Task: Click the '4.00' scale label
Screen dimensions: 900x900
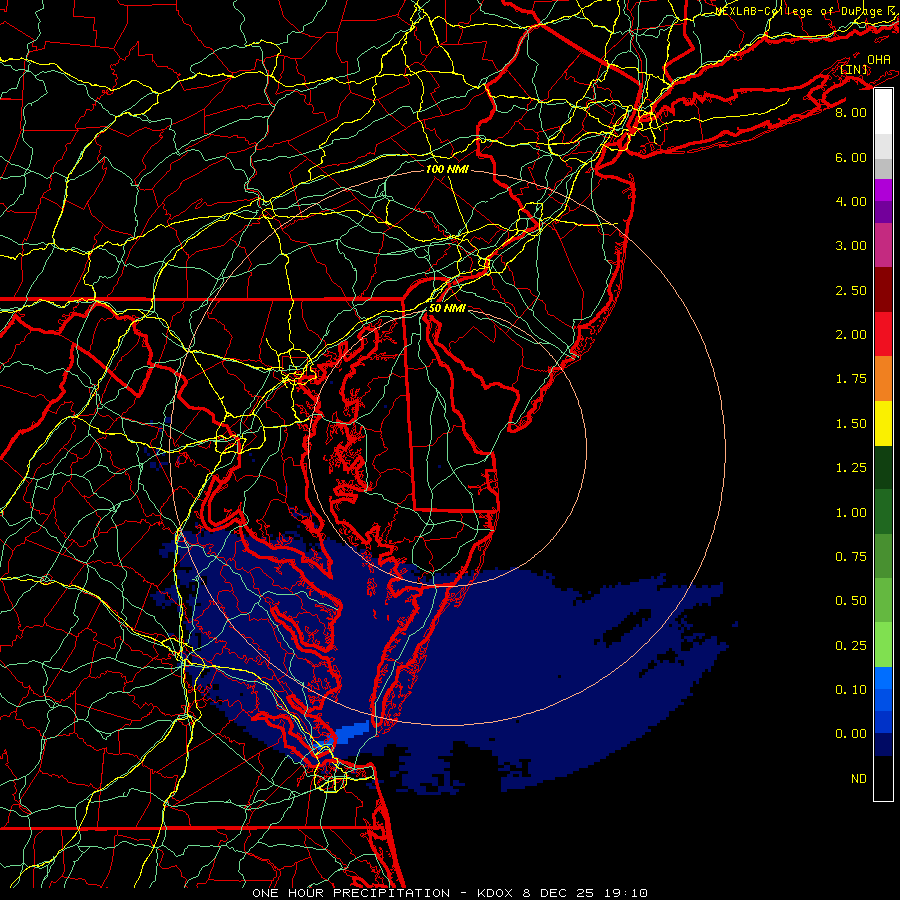Action: pos(851,201)
